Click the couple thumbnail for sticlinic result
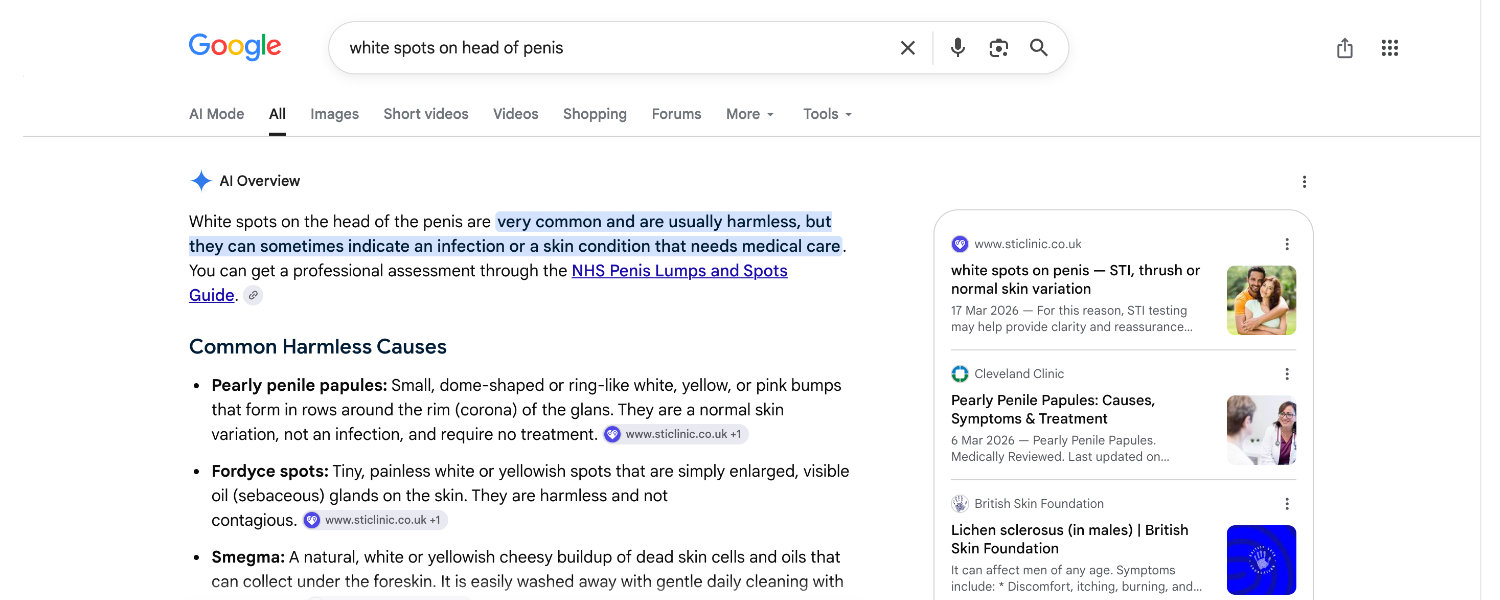This screenshot has width=1500, height=600. point(1261,300)
